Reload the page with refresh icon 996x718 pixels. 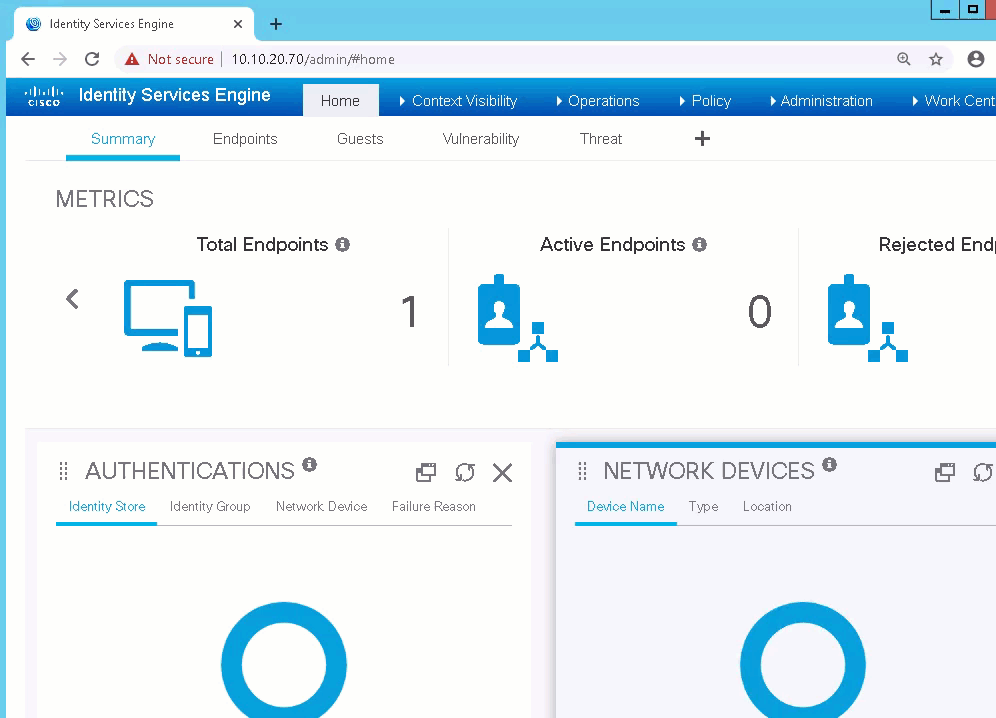point(92,59)
